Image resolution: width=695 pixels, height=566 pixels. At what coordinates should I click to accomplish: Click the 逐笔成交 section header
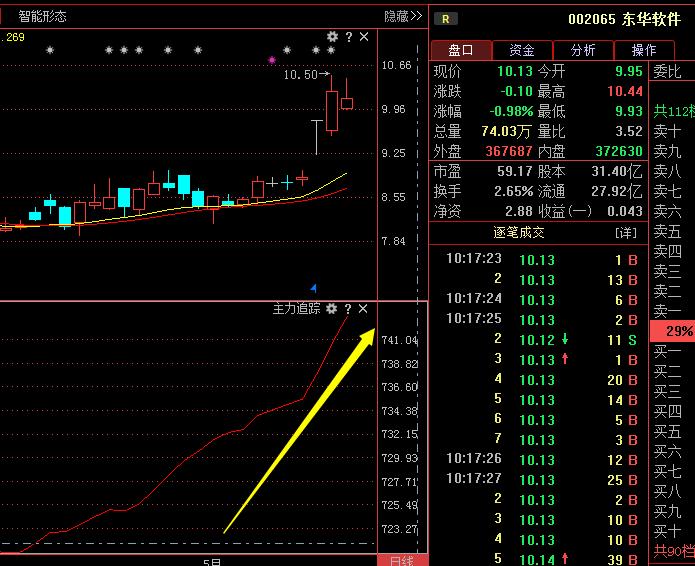pyautogui.click(x=519, y=232)
